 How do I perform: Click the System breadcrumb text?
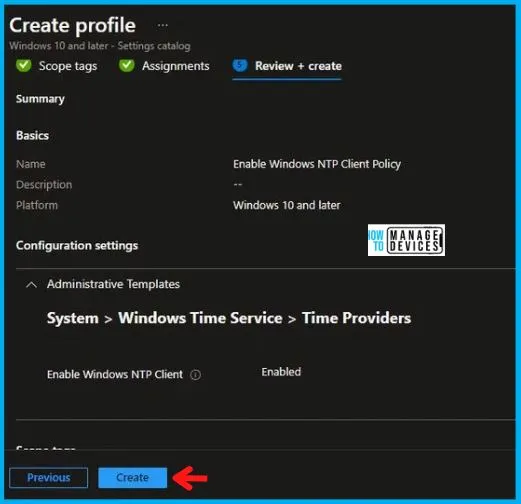point(73,318)
